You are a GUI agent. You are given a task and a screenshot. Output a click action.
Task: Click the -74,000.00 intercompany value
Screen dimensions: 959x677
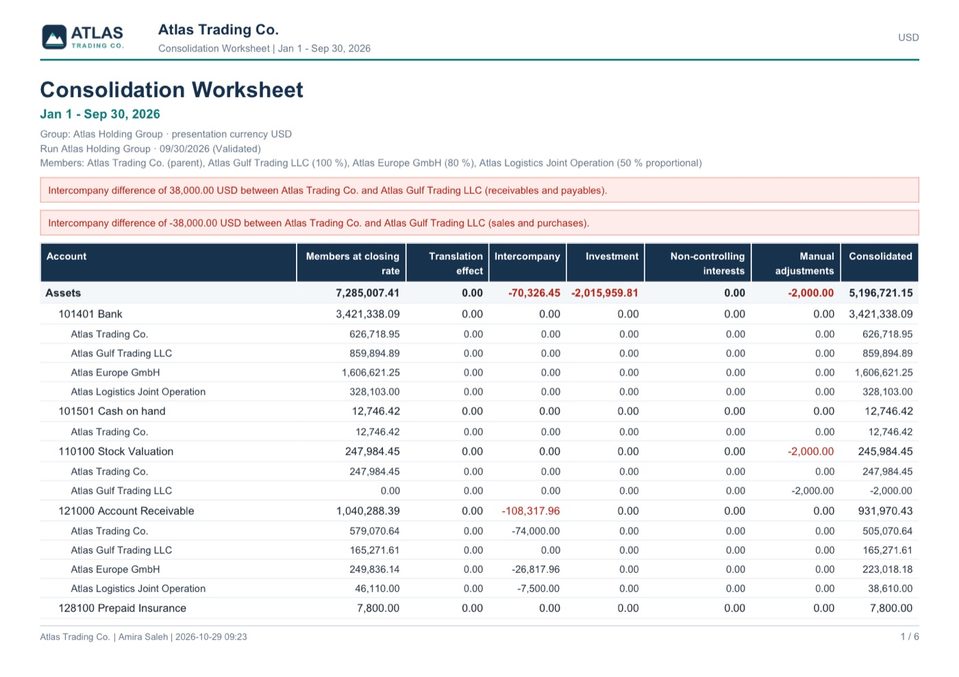click(535, 531)
